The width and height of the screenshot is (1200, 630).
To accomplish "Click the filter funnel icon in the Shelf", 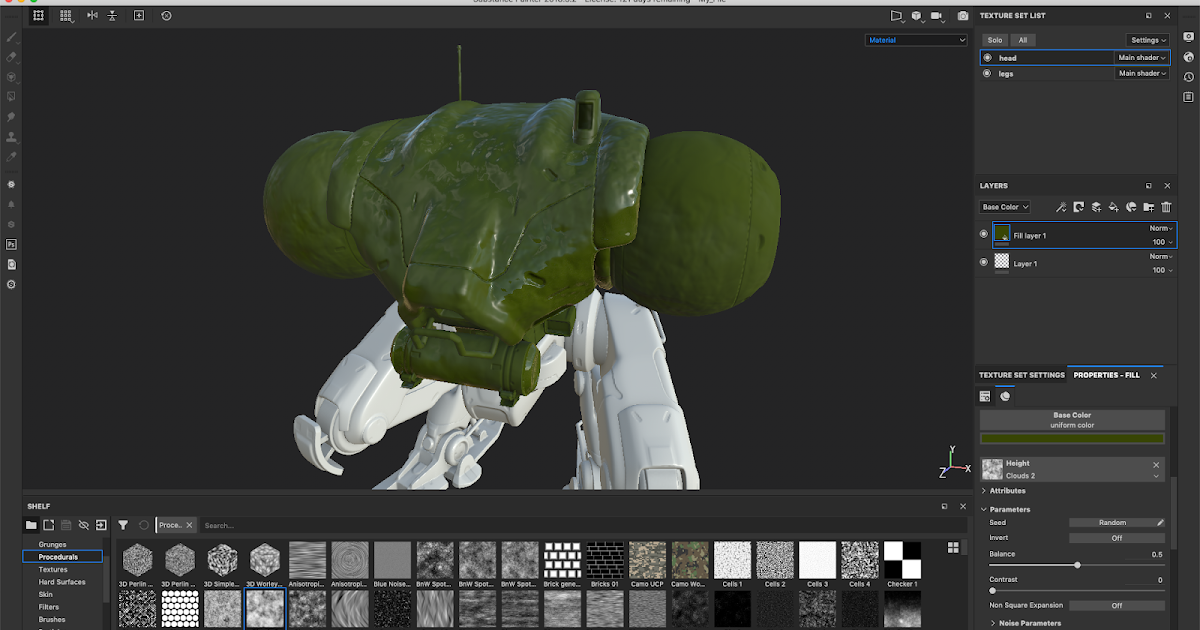I will 122,524.
